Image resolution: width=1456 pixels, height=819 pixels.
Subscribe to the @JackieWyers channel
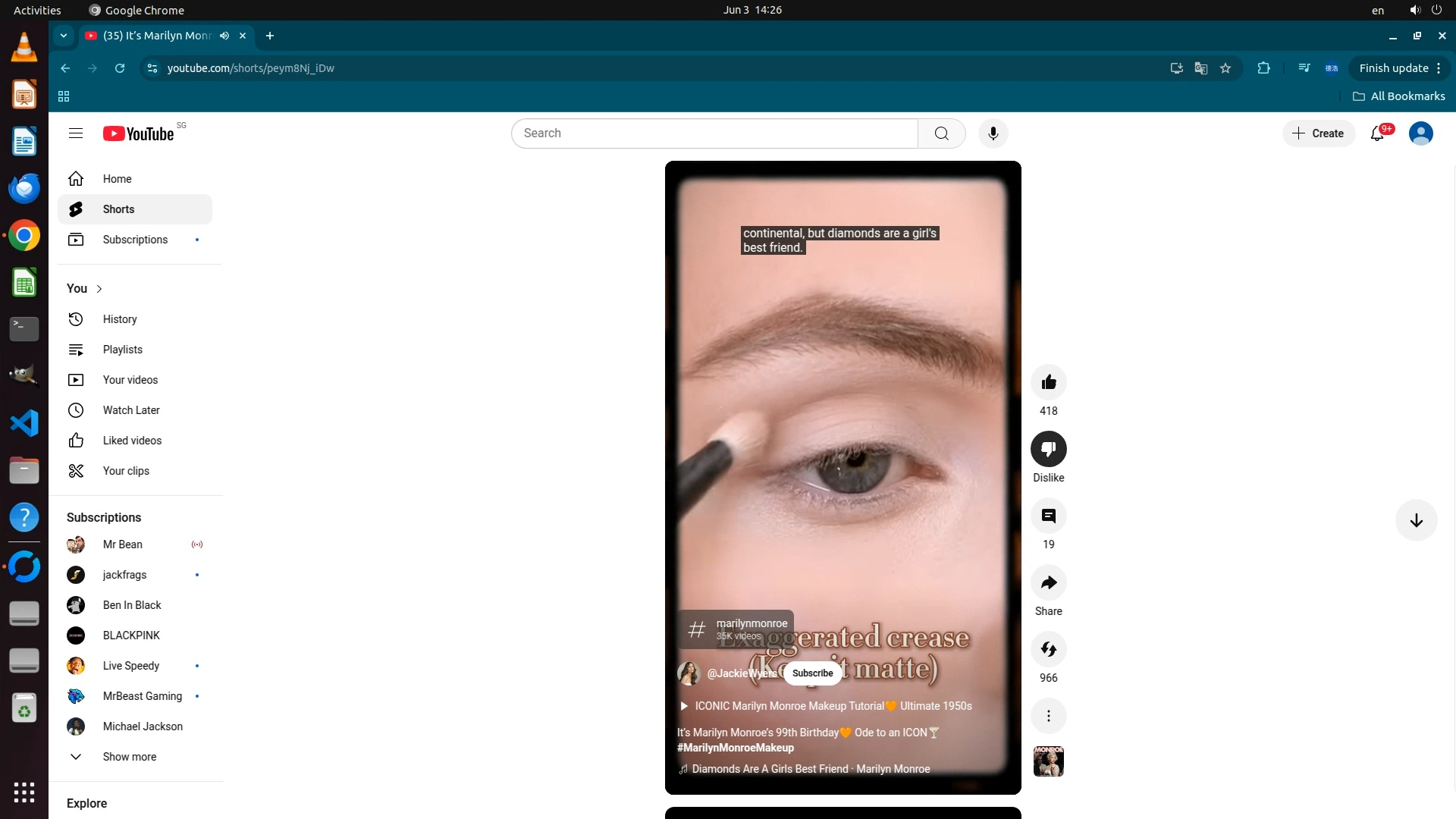pyautogui.click(x=812, y=673)
